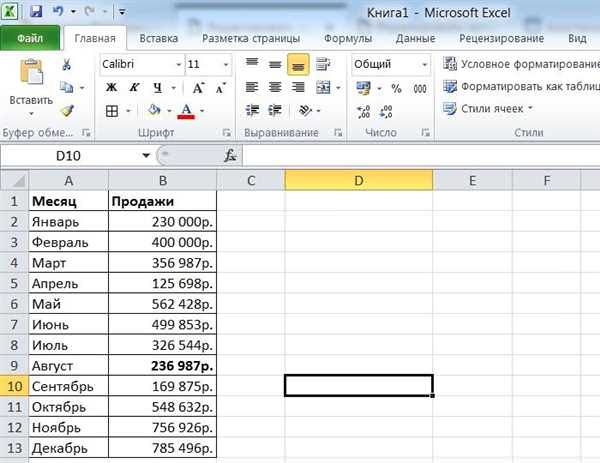Open the fill color dropdown arrow
600x463 pixels.
point(169,111)
